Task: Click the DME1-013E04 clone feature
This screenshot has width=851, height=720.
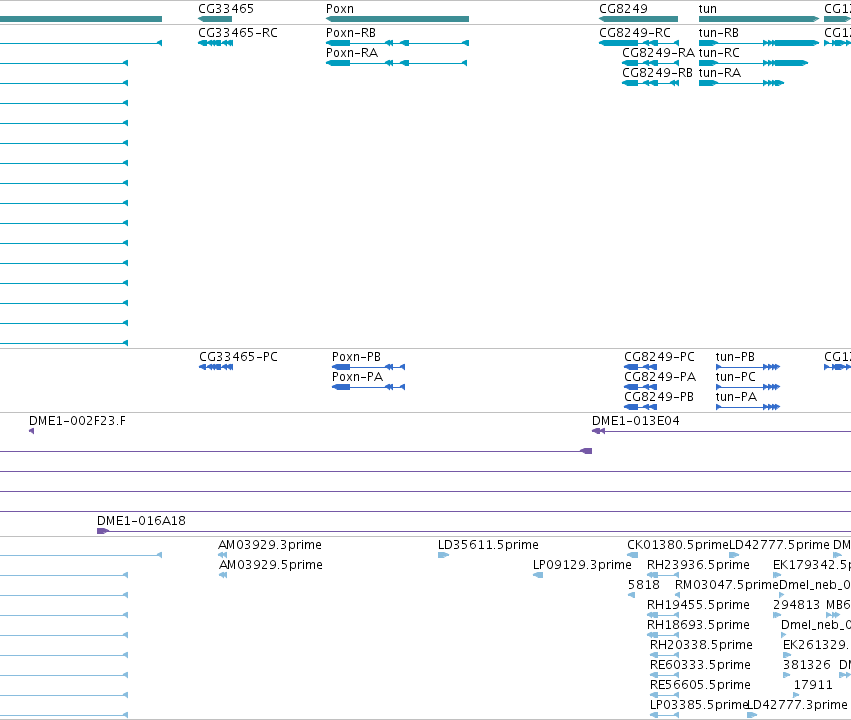Action: pos(721,431)
